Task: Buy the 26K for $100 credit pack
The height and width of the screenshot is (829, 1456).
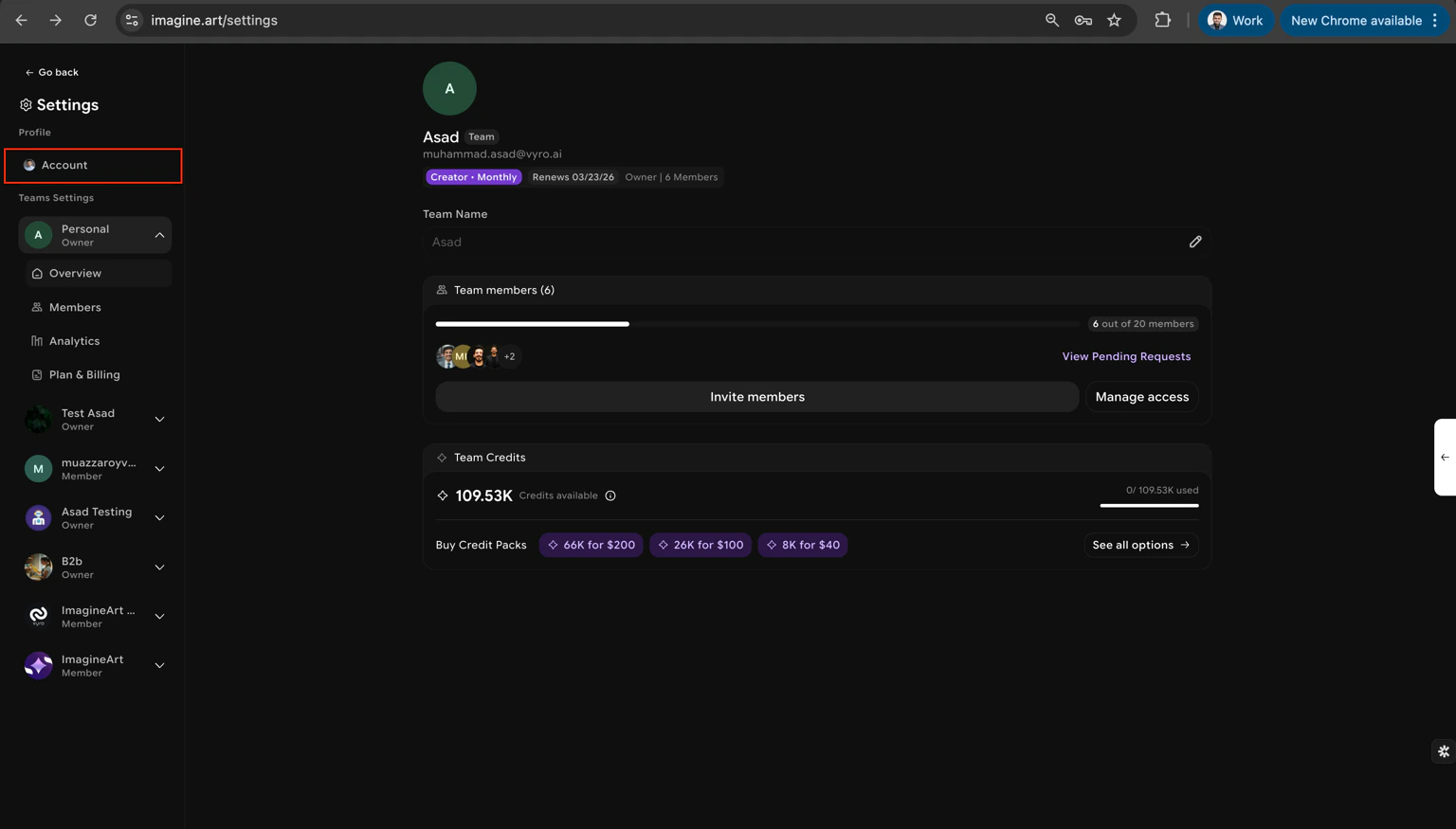Action: pyautogui.click(x=701, y=545)
